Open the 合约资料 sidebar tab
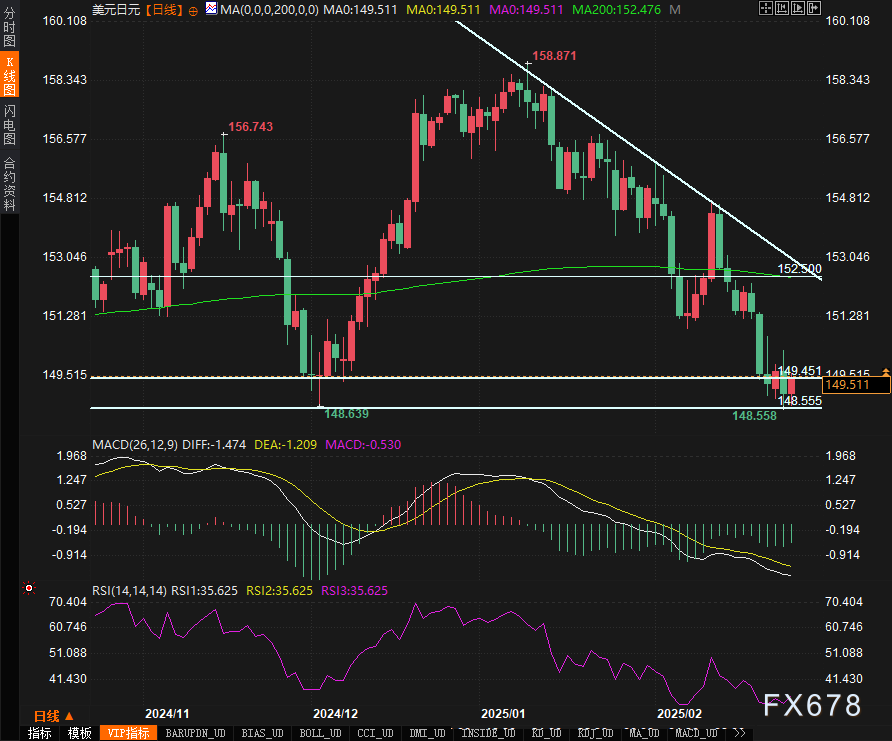 click(x=10, y=184)
